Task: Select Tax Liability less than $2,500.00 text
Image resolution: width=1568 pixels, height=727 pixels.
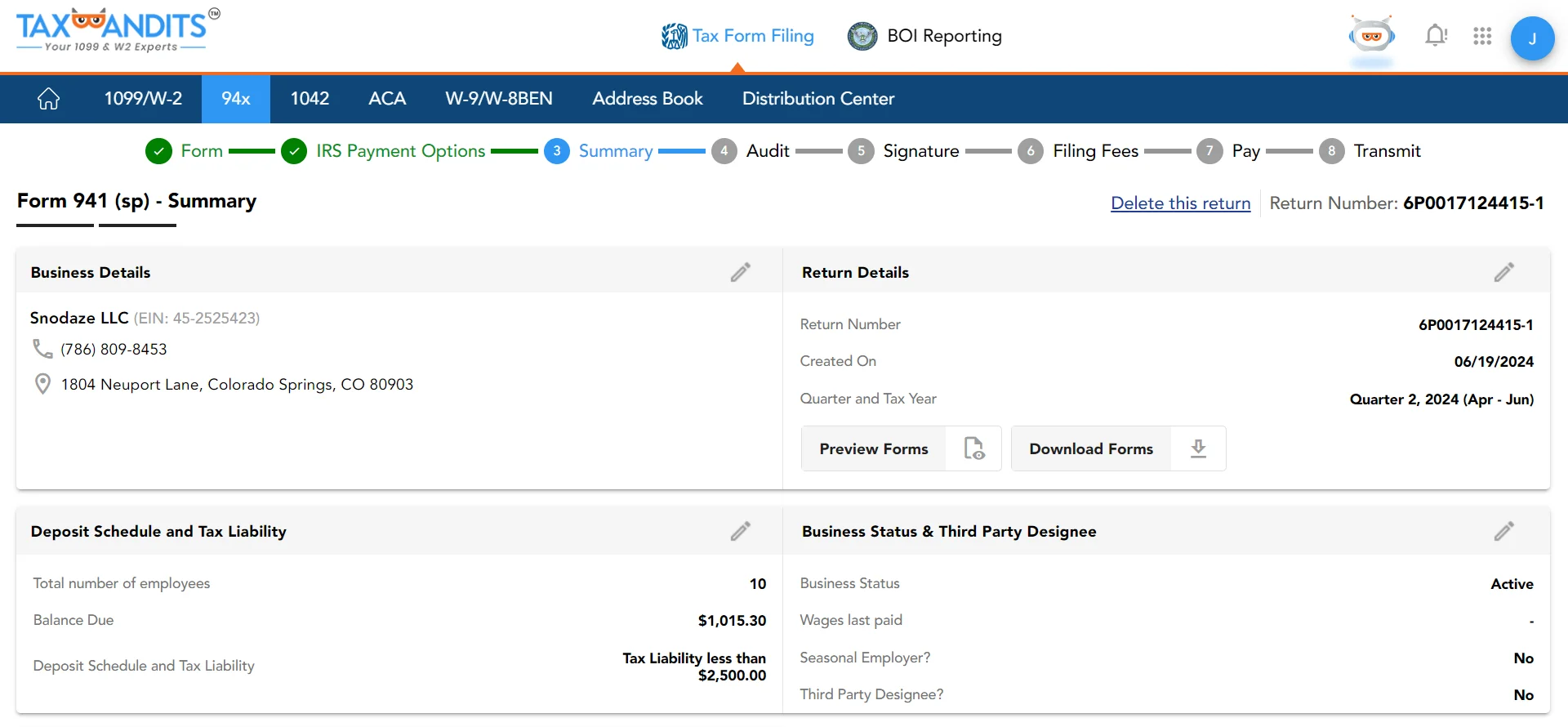Action: (x=694, y=667)
